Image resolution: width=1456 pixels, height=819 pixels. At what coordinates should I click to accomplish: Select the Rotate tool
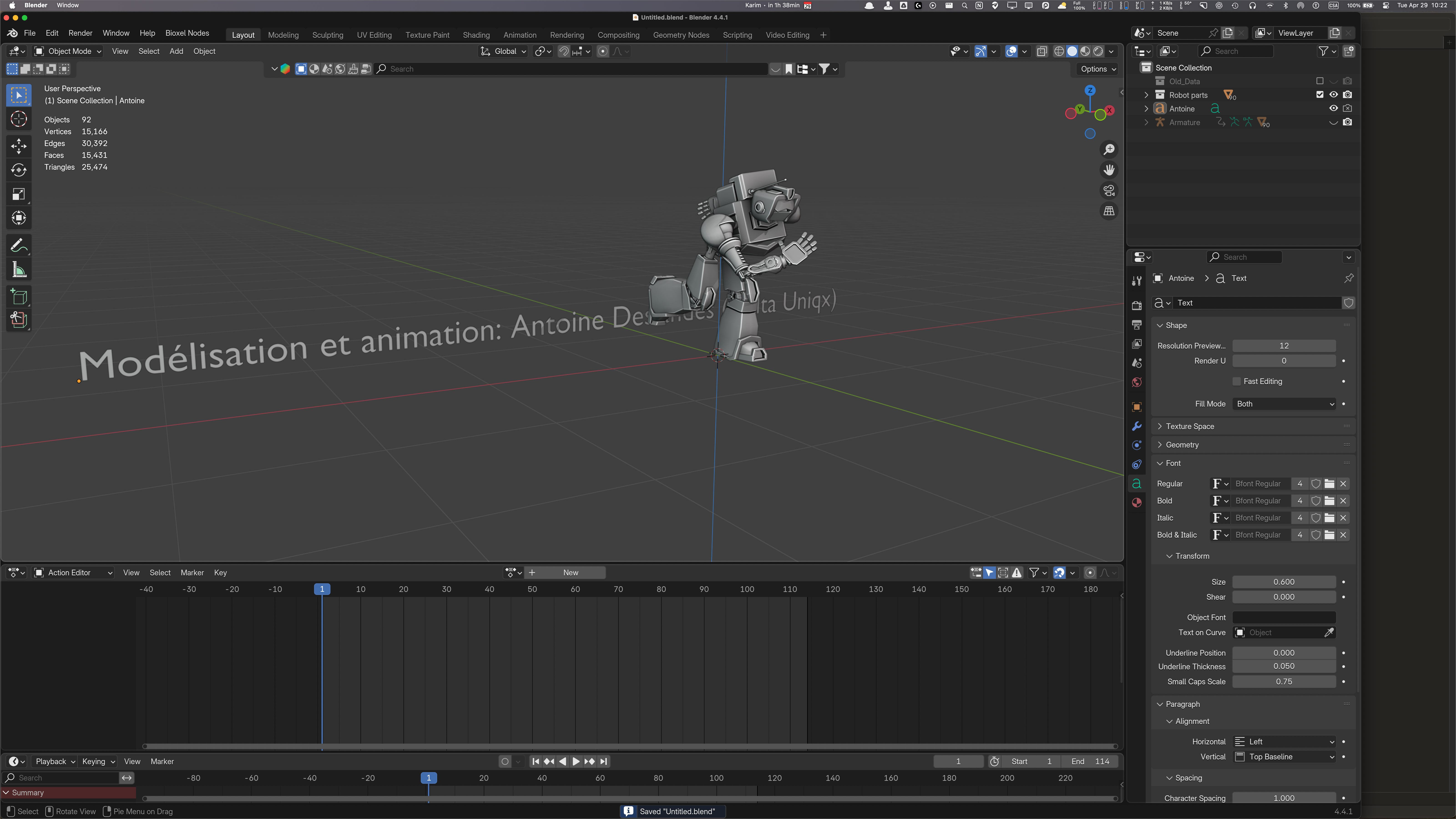(19, 170)
